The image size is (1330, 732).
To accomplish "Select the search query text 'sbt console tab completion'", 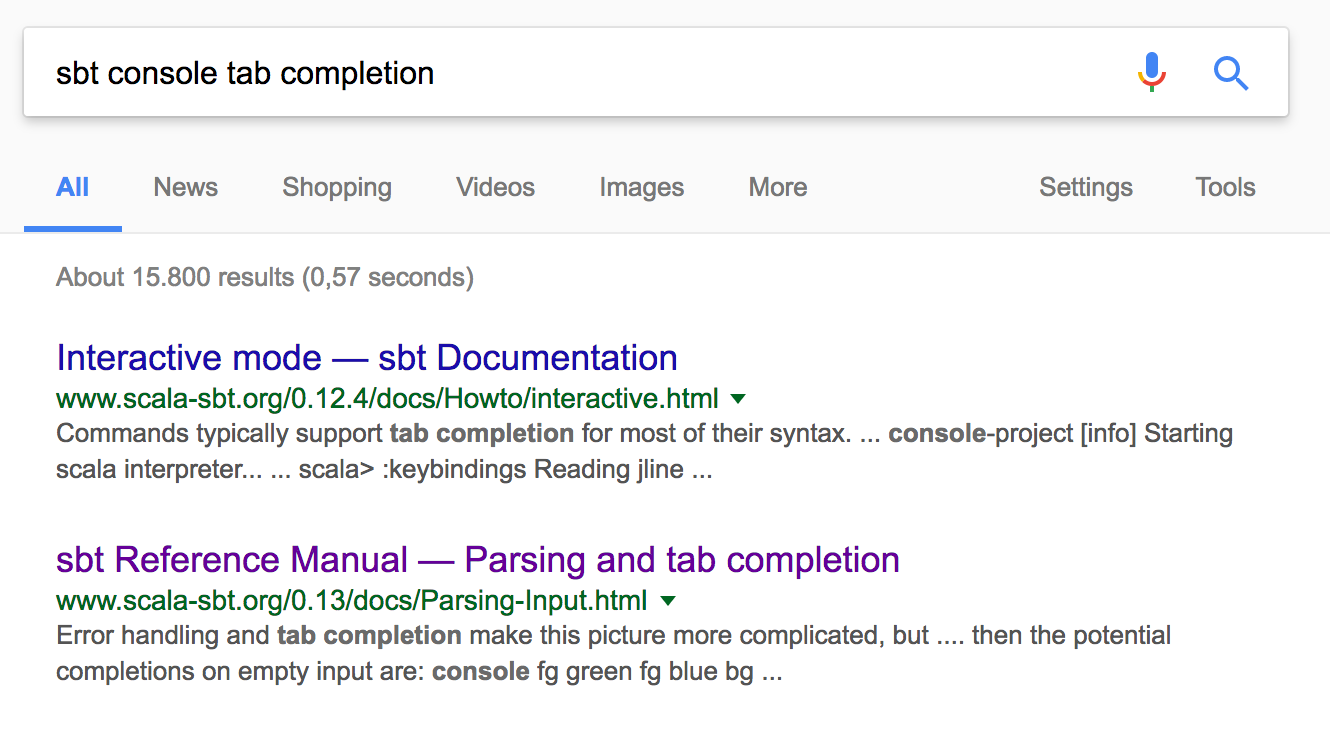I will click(x=244, y=72).
